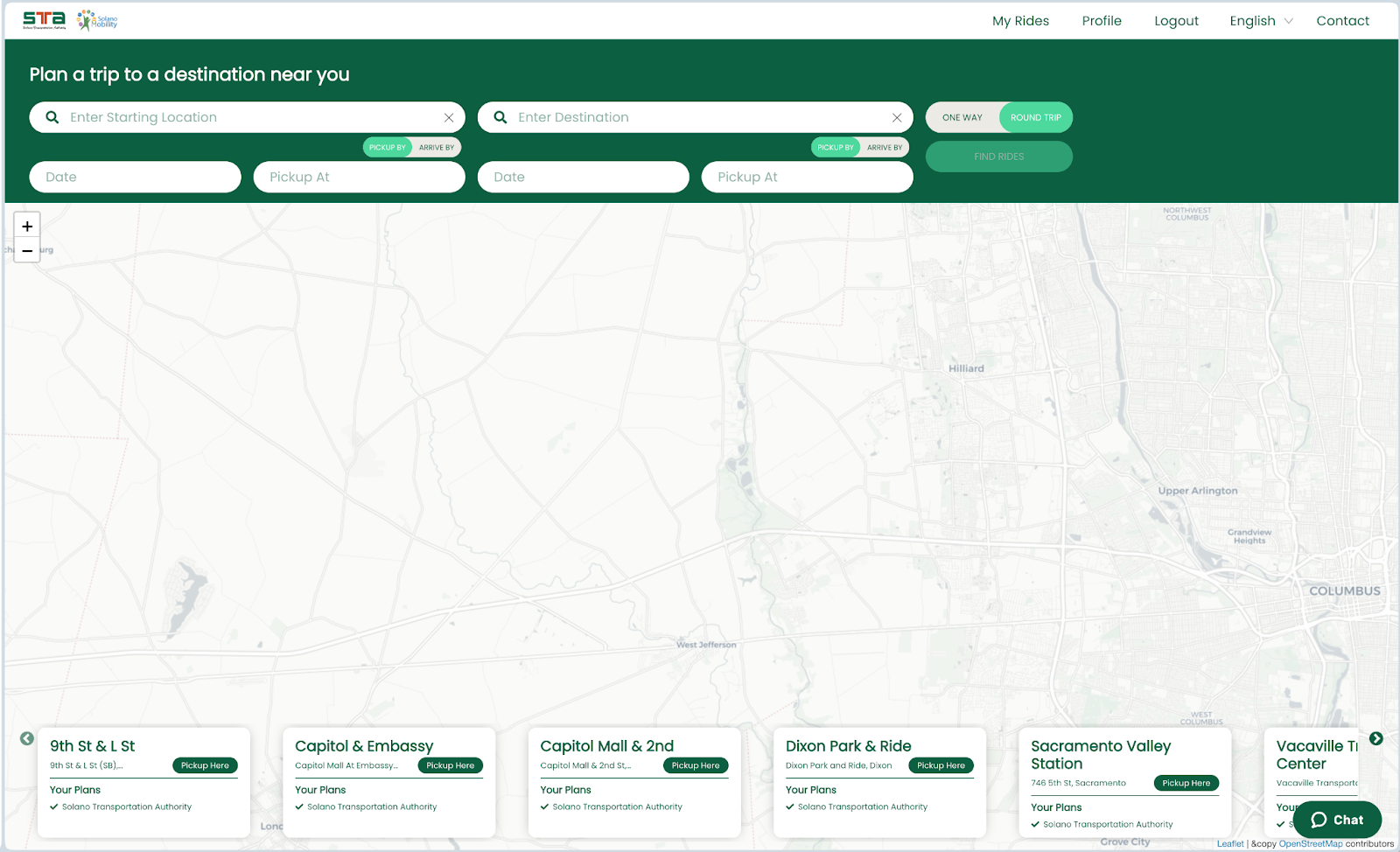Open the outbound Date picker
Image resolution: width=1400 pixels, height=852 pixels.
pos(136,177)
